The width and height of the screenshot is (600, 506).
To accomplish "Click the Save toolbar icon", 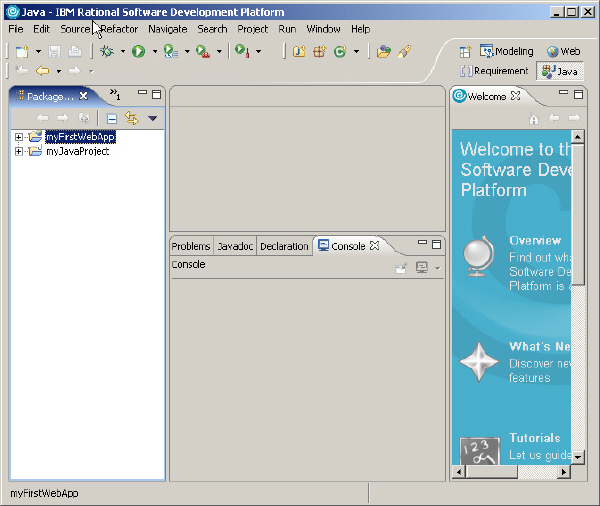I will (x=54, y=51).
